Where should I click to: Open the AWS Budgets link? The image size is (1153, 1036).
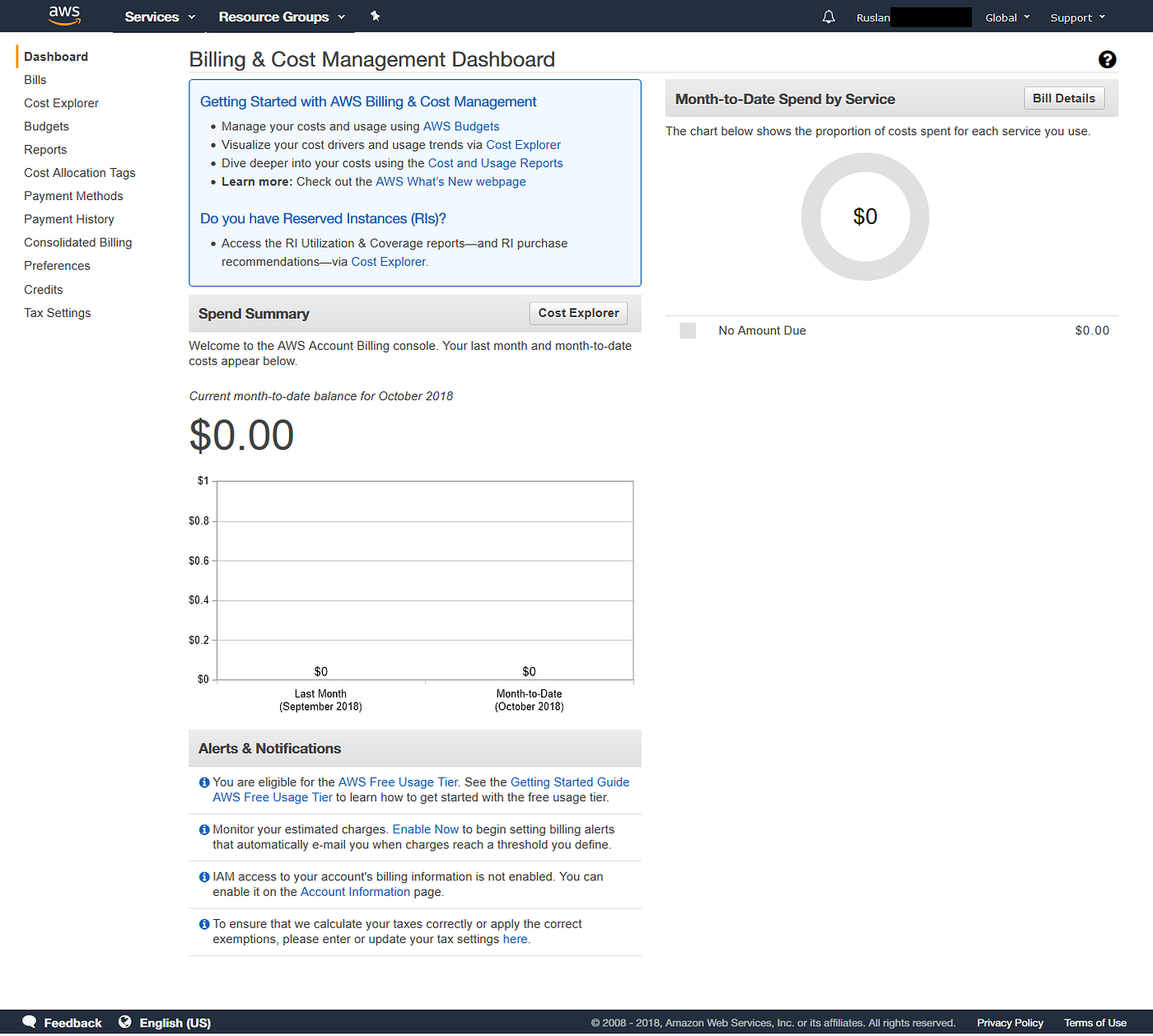tap(461, 126)
